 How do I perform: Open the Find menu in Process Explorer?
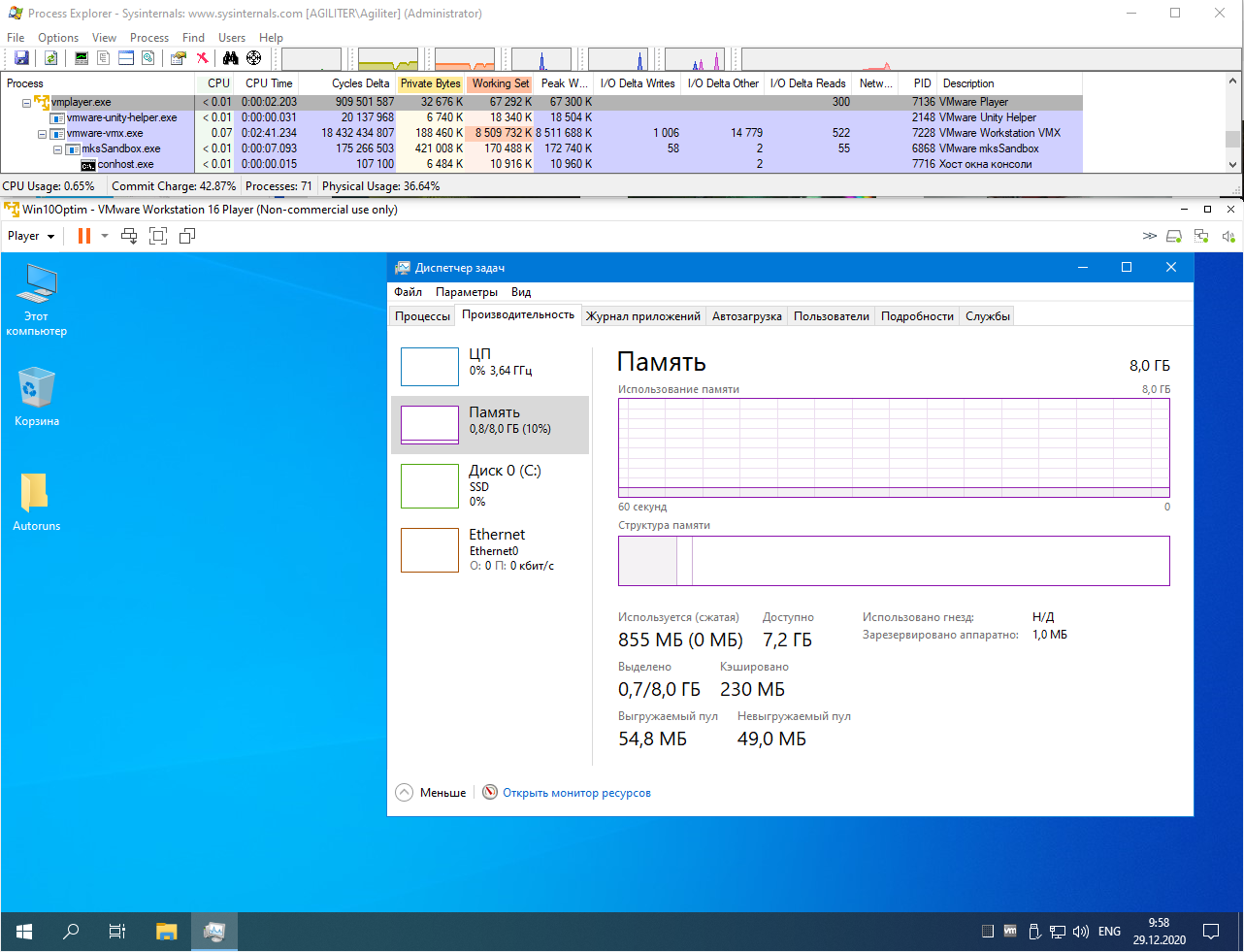193,38
